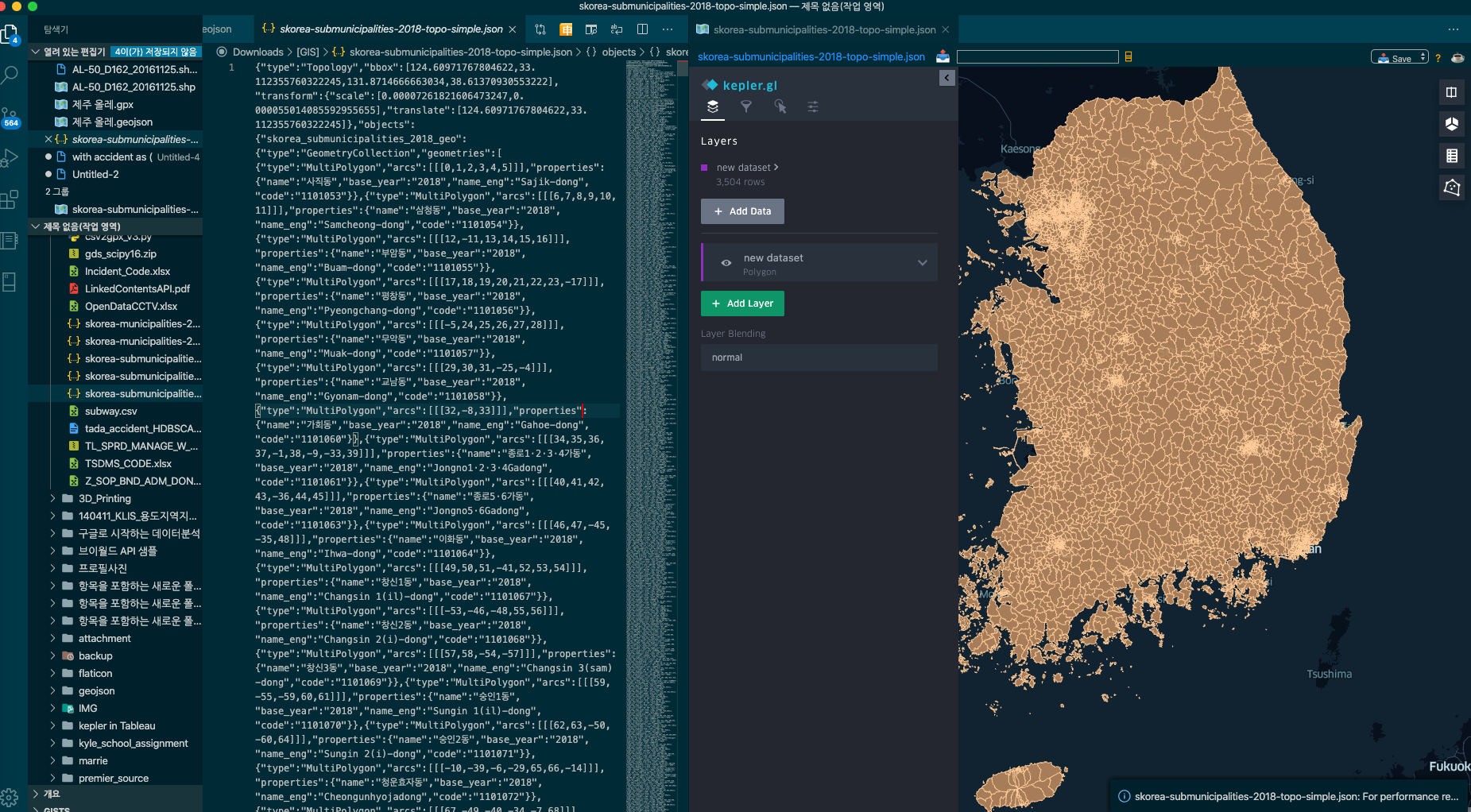Collapse the 열려 있는 편집기 section

[x=36, y=52]
